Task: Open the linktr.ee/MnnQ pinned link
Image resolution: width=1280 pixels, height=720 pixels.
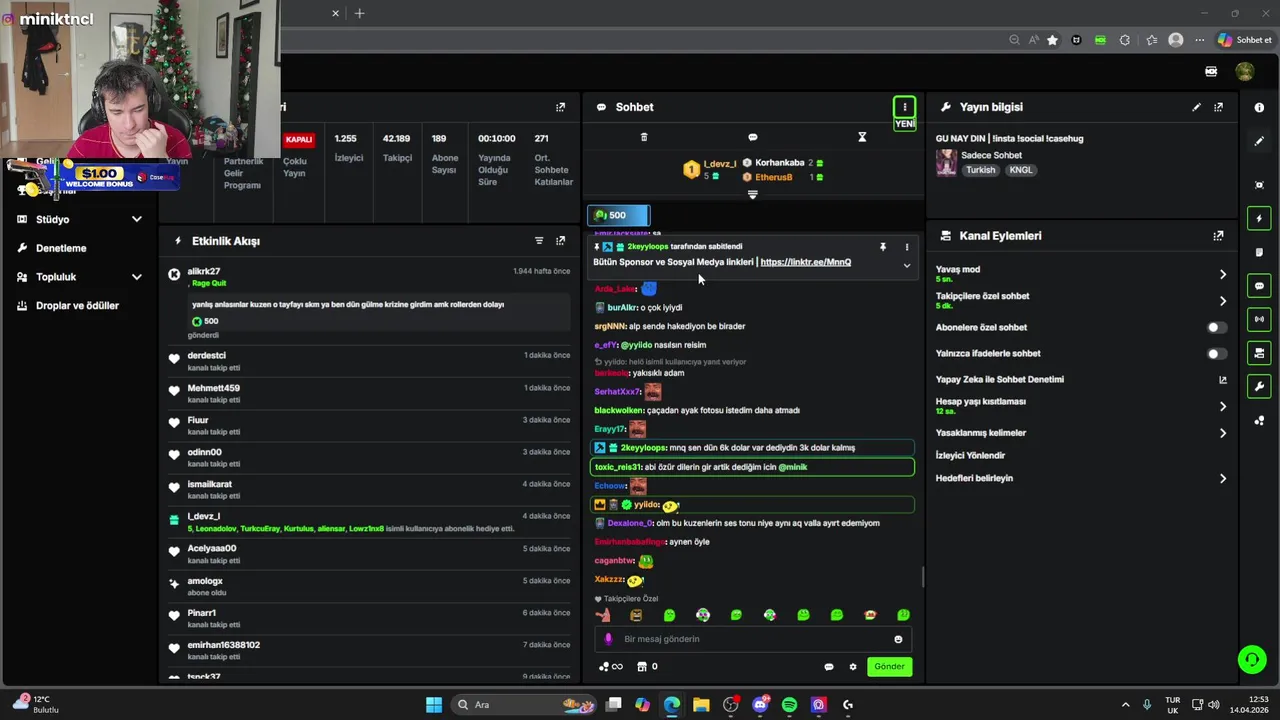Action: [805, 262]
